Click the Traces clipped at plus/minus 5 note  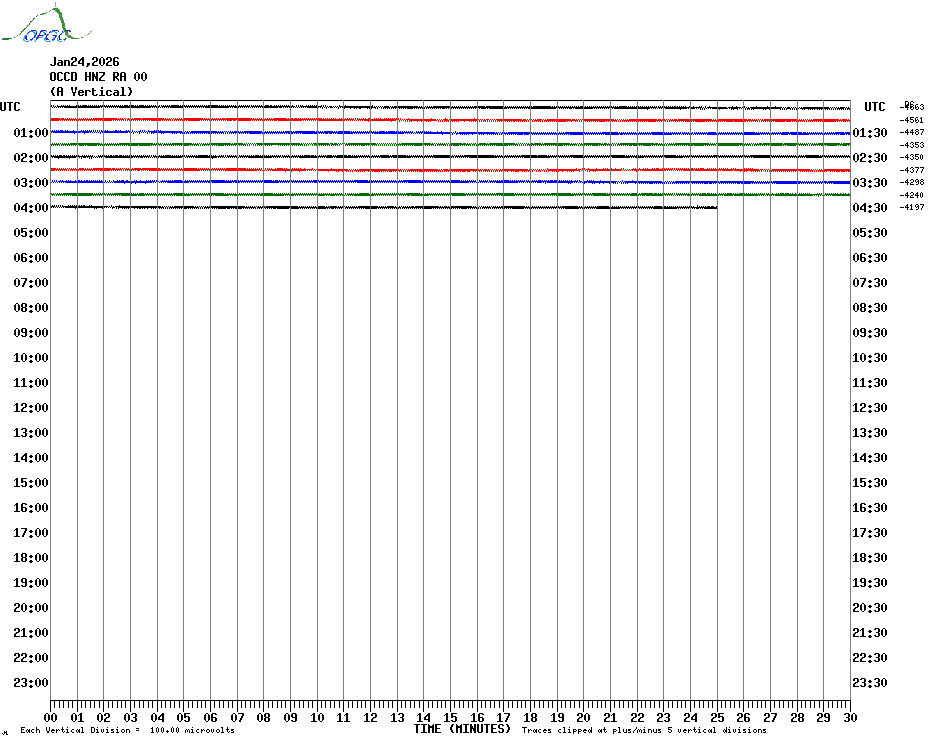[644, 730]
